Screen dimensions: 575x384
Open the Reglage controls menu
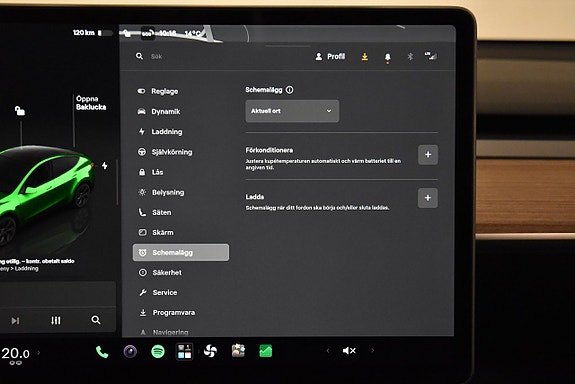(x=158, y=91)
